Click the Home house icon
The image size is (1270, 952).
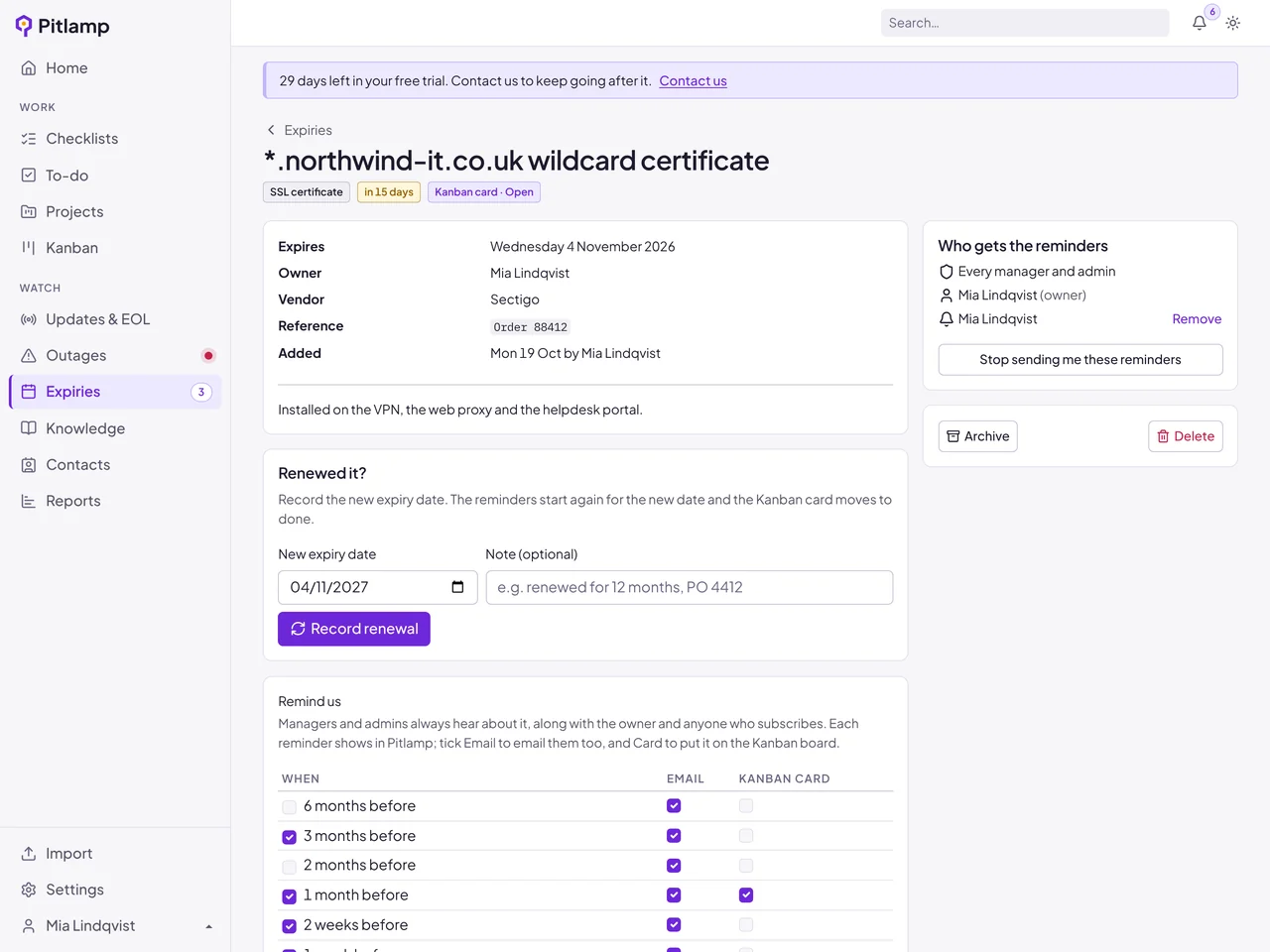click(x=29, y=68)
